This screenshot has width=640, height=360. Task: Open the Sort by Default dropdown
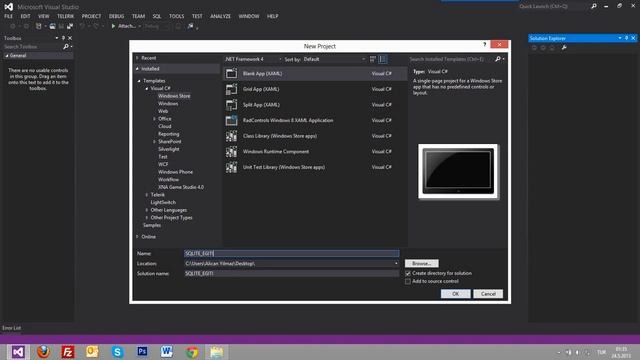[x=334, y=59]
